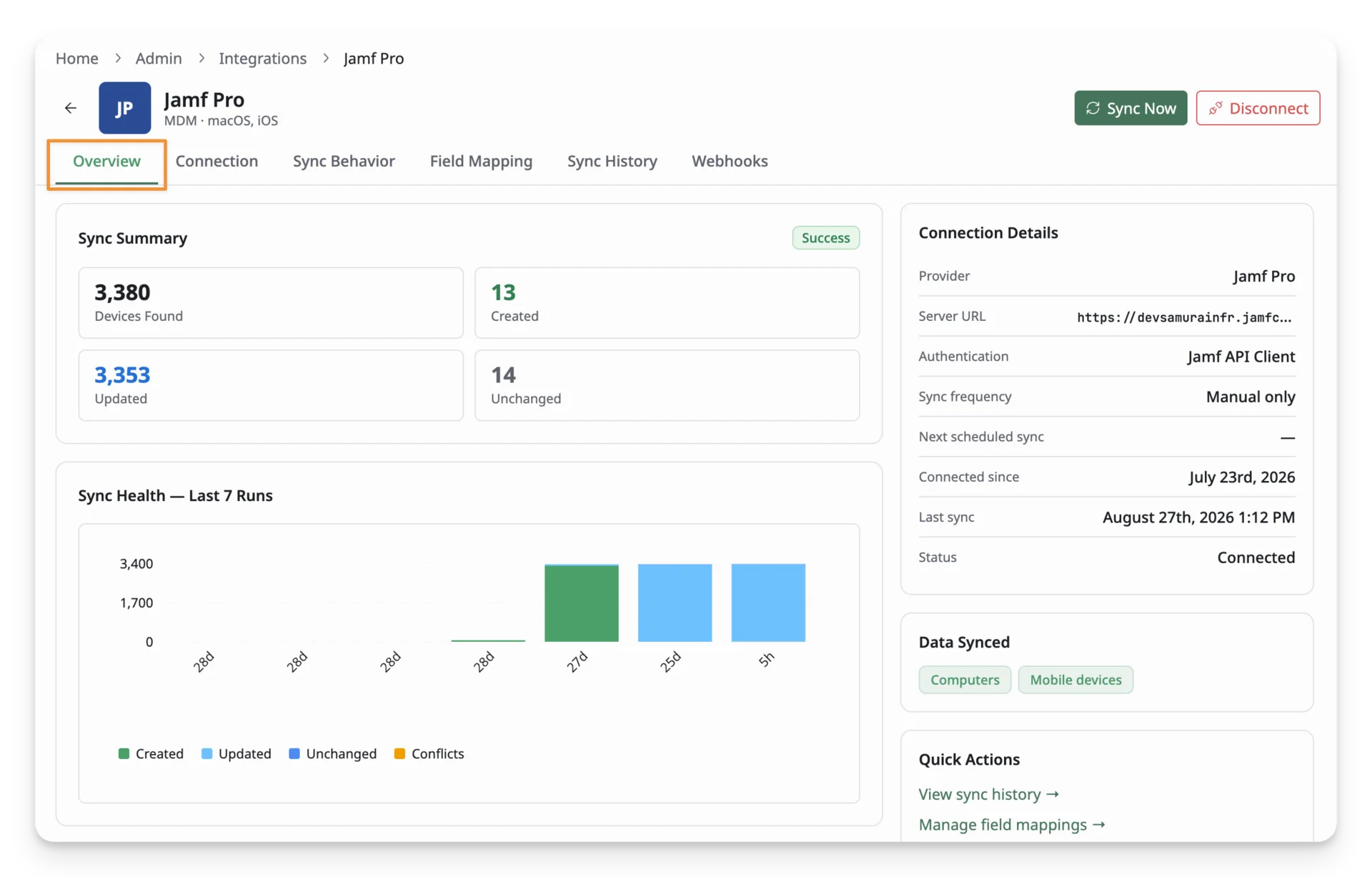Click the green bar for 27d run
The width and height of the screenshot is (1372, 877).
point(581,603)
